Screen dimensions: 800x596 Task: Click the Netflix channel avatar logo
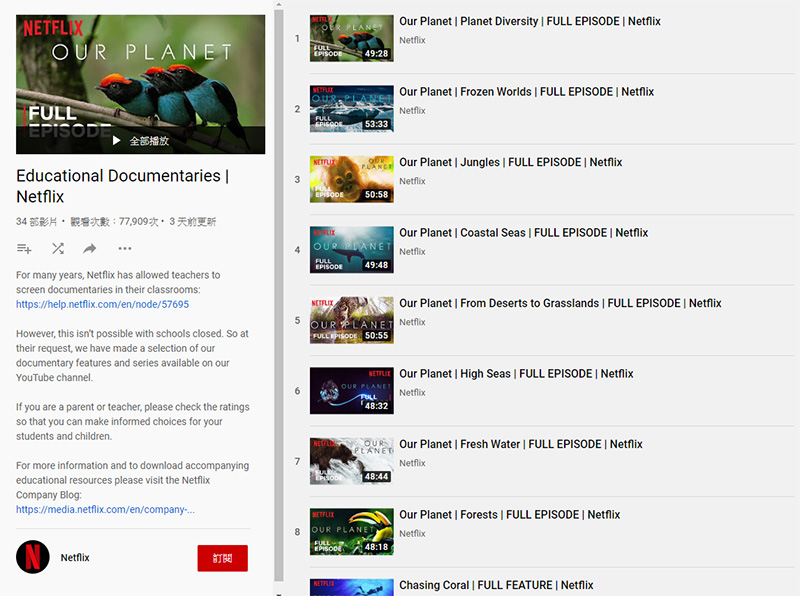[x=33, y=557]
